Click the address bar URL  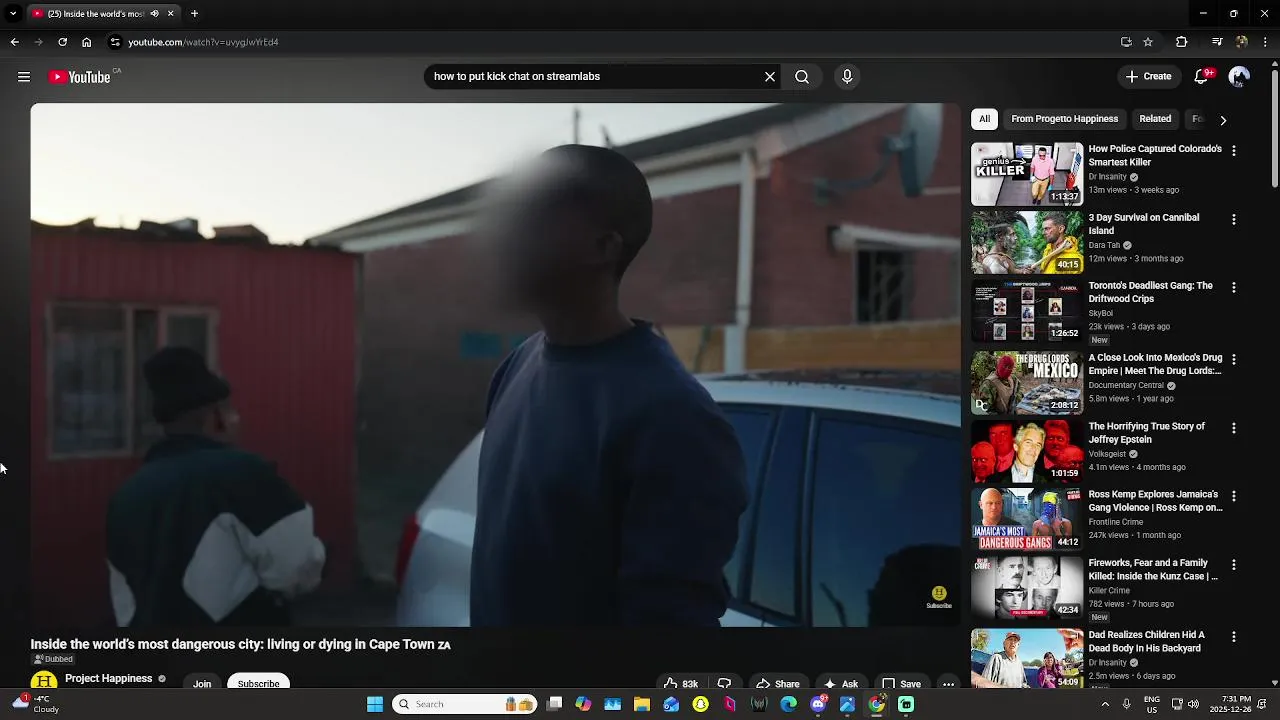coord(203,42)
